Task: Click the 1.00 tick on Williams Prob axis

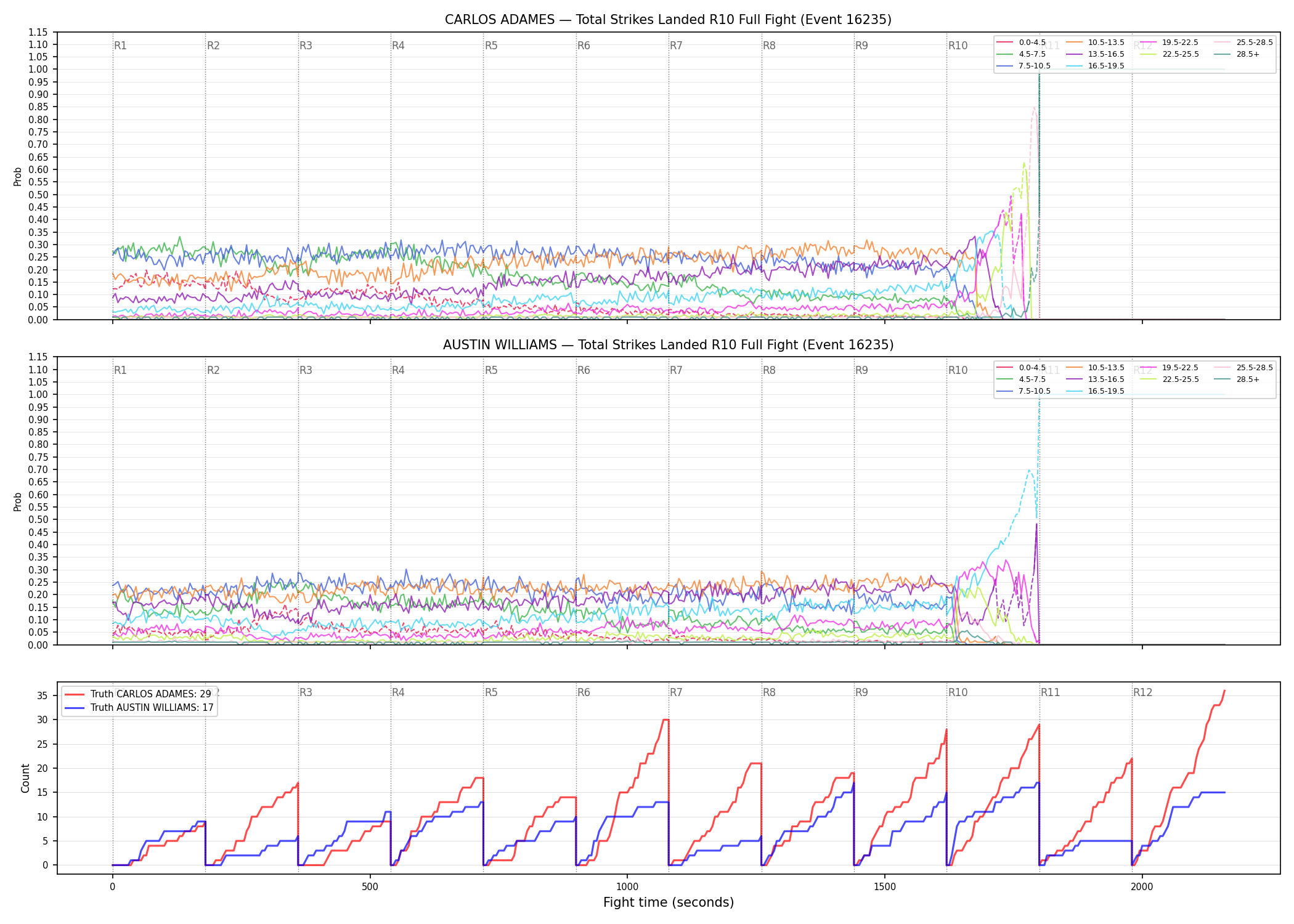Action: (38, 394)
